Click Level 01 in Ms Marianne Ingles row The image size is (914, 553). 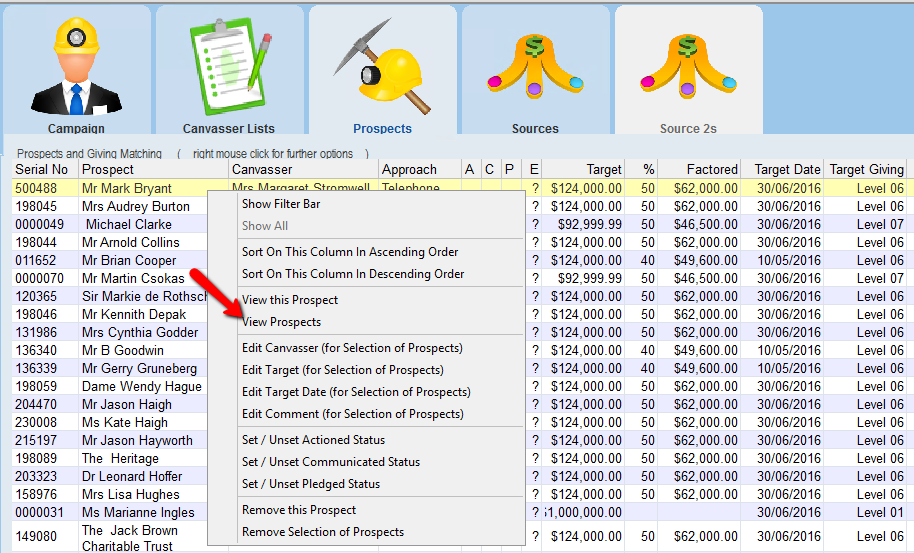point(880,513)
